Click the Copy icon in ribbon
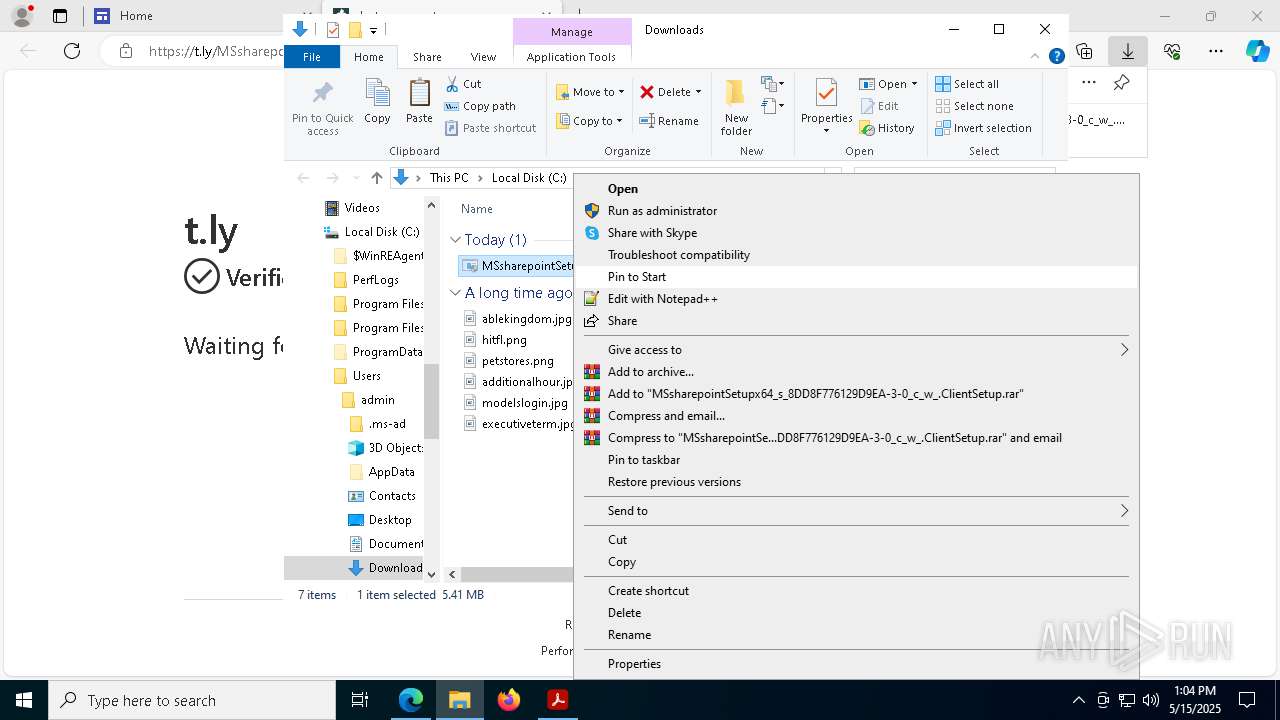The width and height of the screenshot is (1280, 720). pyautogui.click(x=377, y=93)
